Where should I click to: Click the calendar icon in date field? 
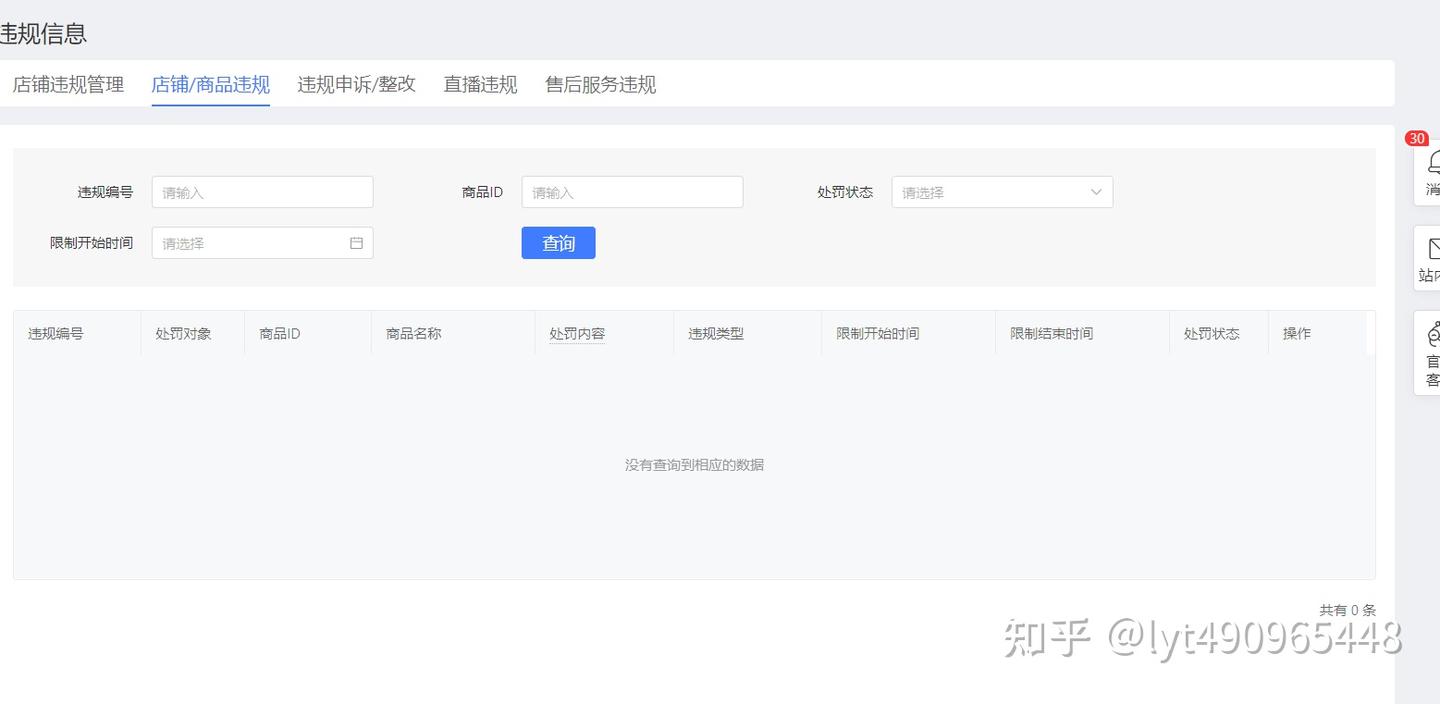tap(356, 243)
